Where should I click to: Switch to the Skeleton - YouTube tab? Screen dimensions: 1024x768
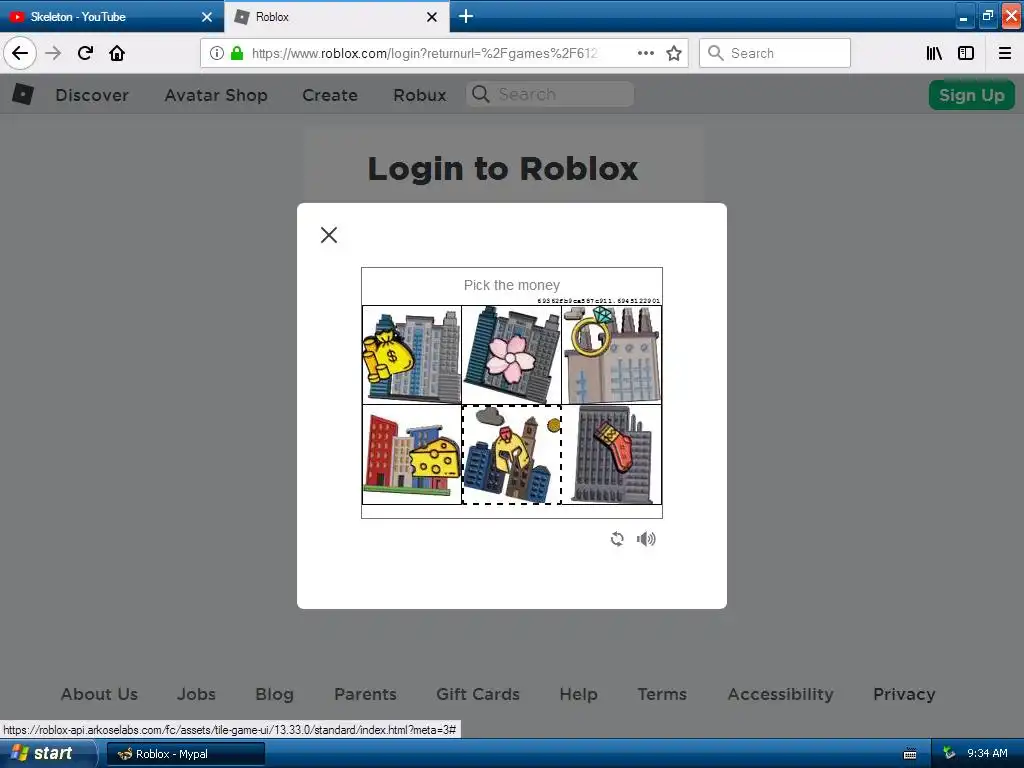point(111,17)
